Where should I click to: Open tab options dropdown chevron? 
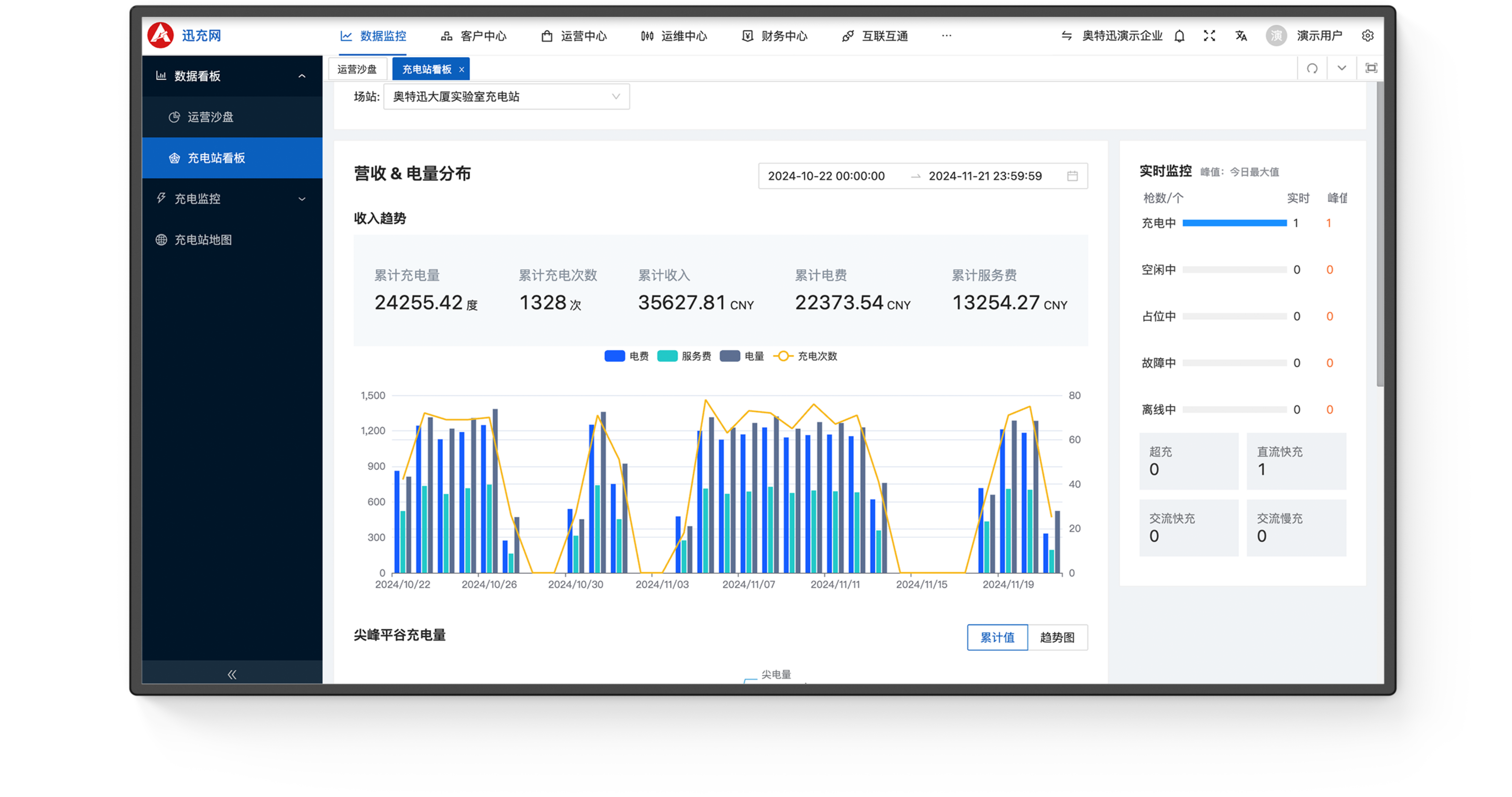[x=1342, y=69]
